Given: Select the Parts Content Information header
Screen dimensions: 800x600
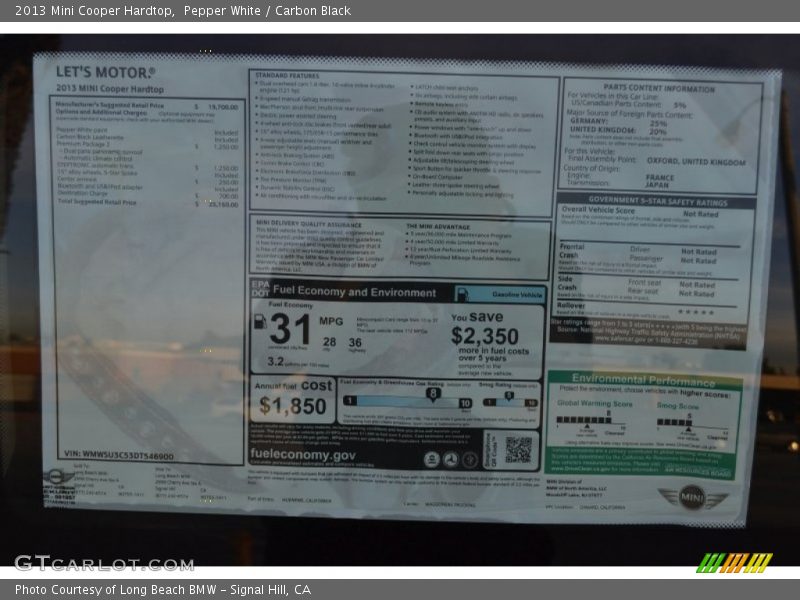Looking at the screenshot, I should 659,88.
